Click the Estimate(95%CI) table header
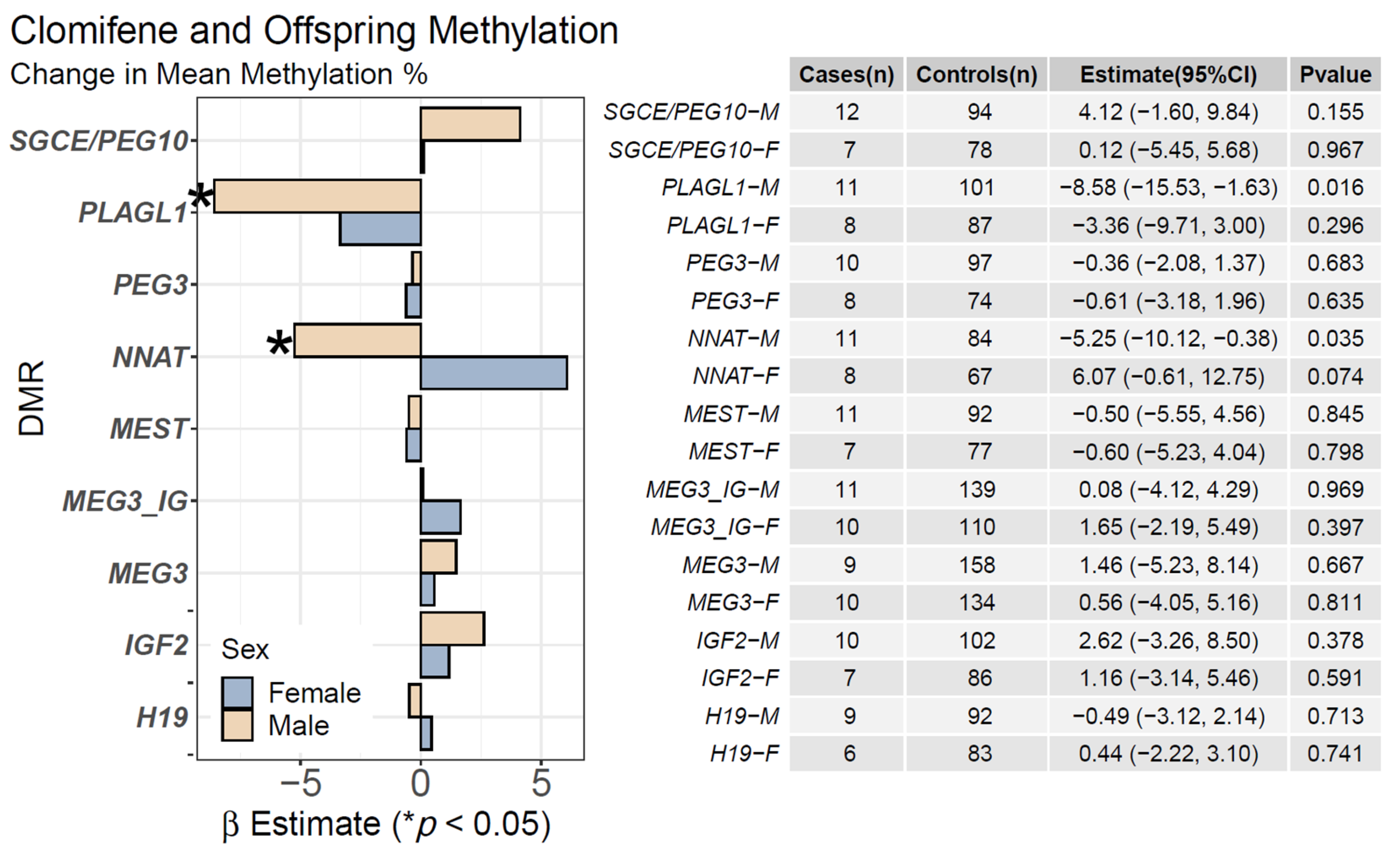Screen dimensions: 1400x854 (1168, 74)
